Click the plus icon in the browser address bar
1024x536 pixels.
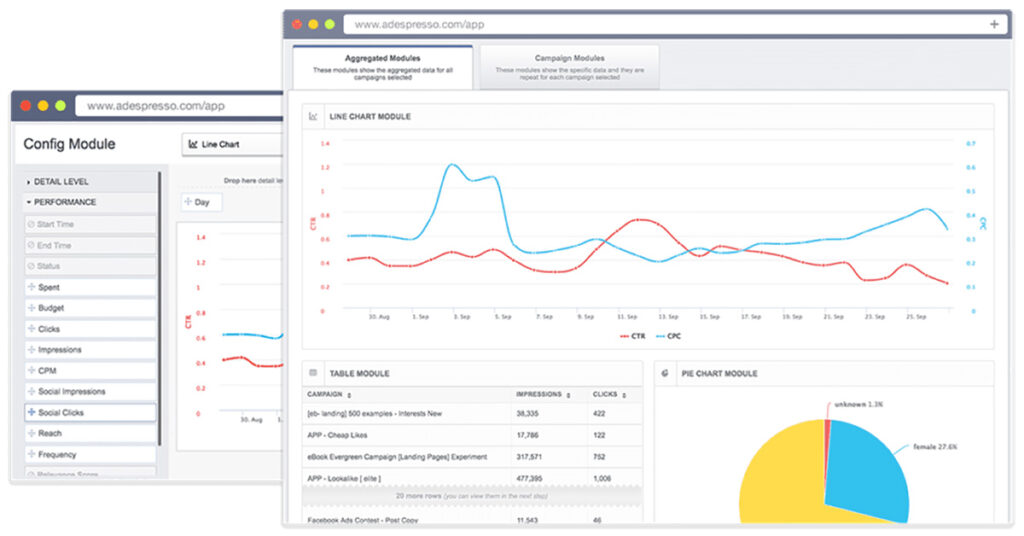point(993,24)
